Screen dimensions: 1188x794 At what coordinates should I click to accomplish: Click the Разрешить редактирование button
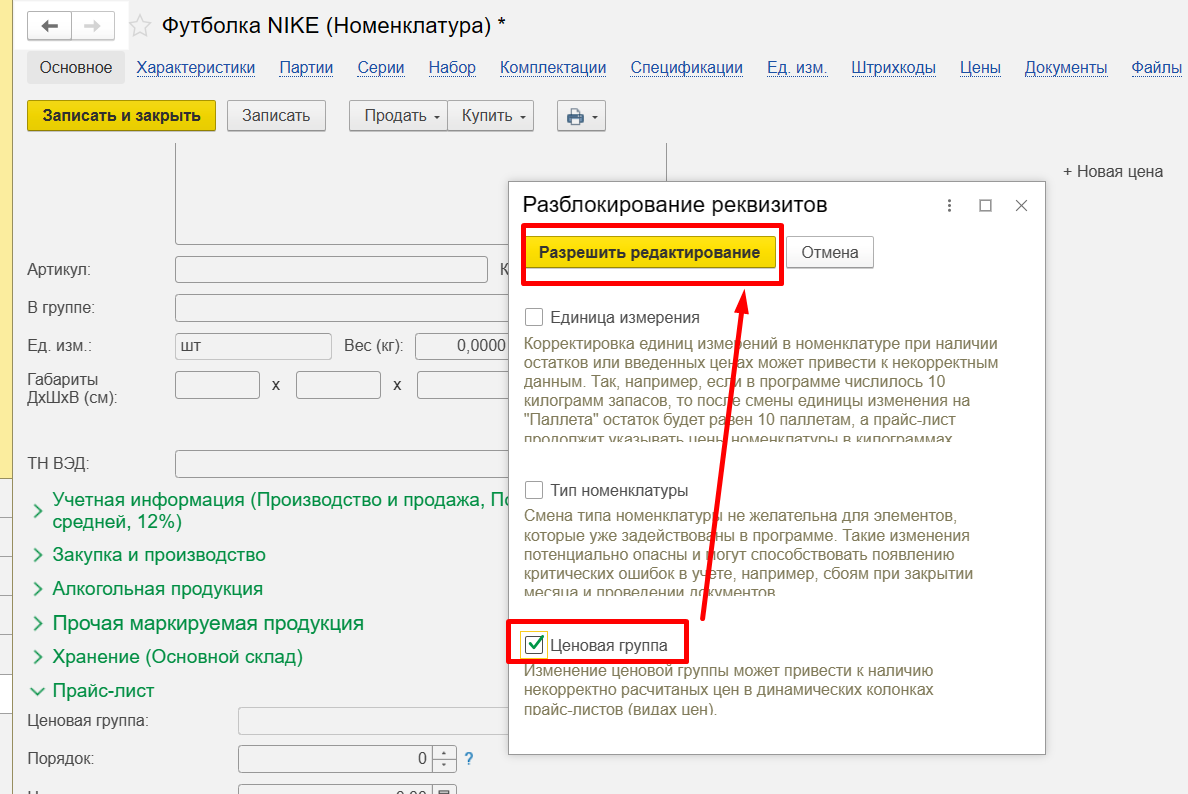click(650, 253)
